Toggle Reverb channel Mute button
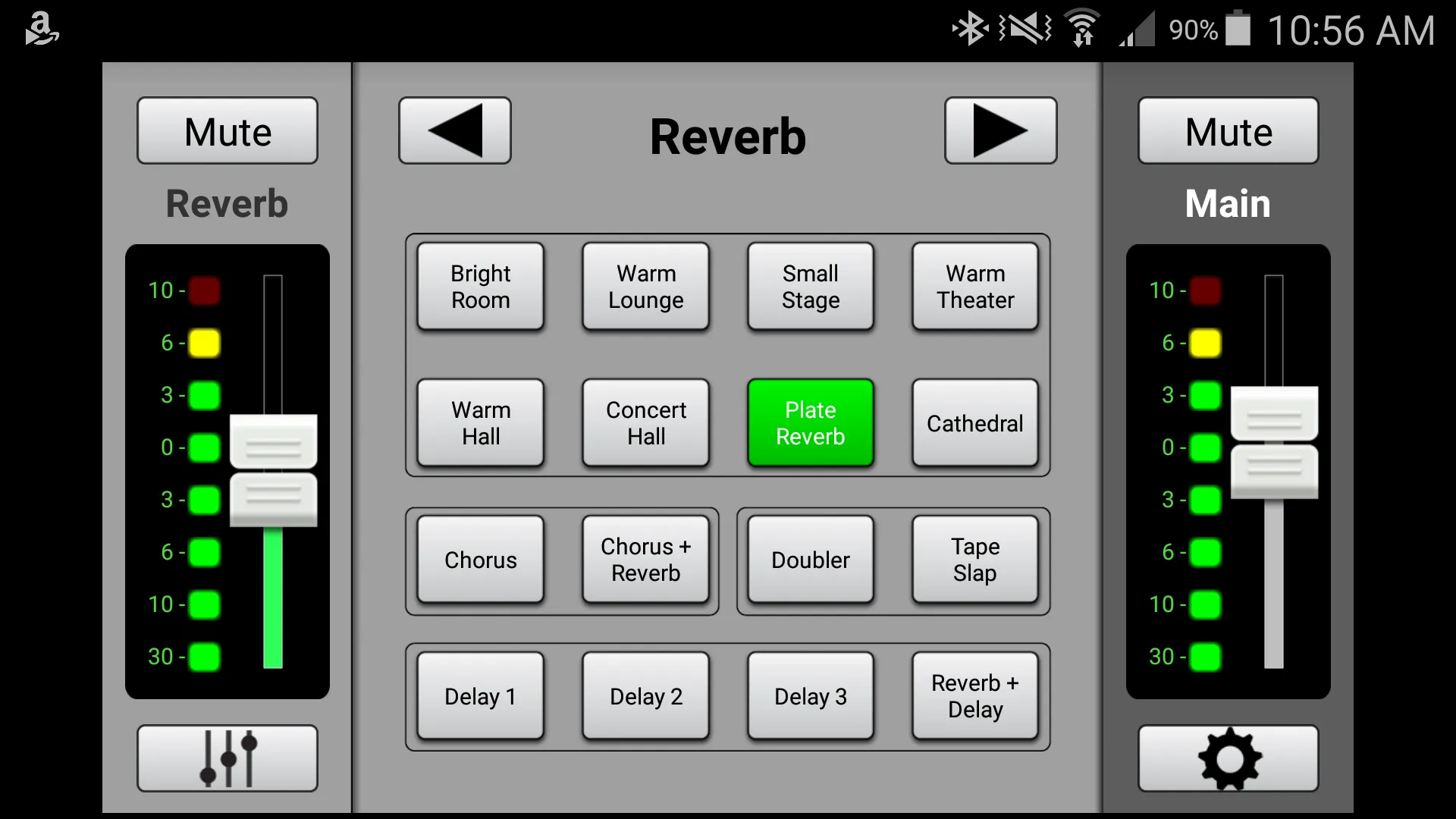1456x819 pixels. [x=228, y=130]
